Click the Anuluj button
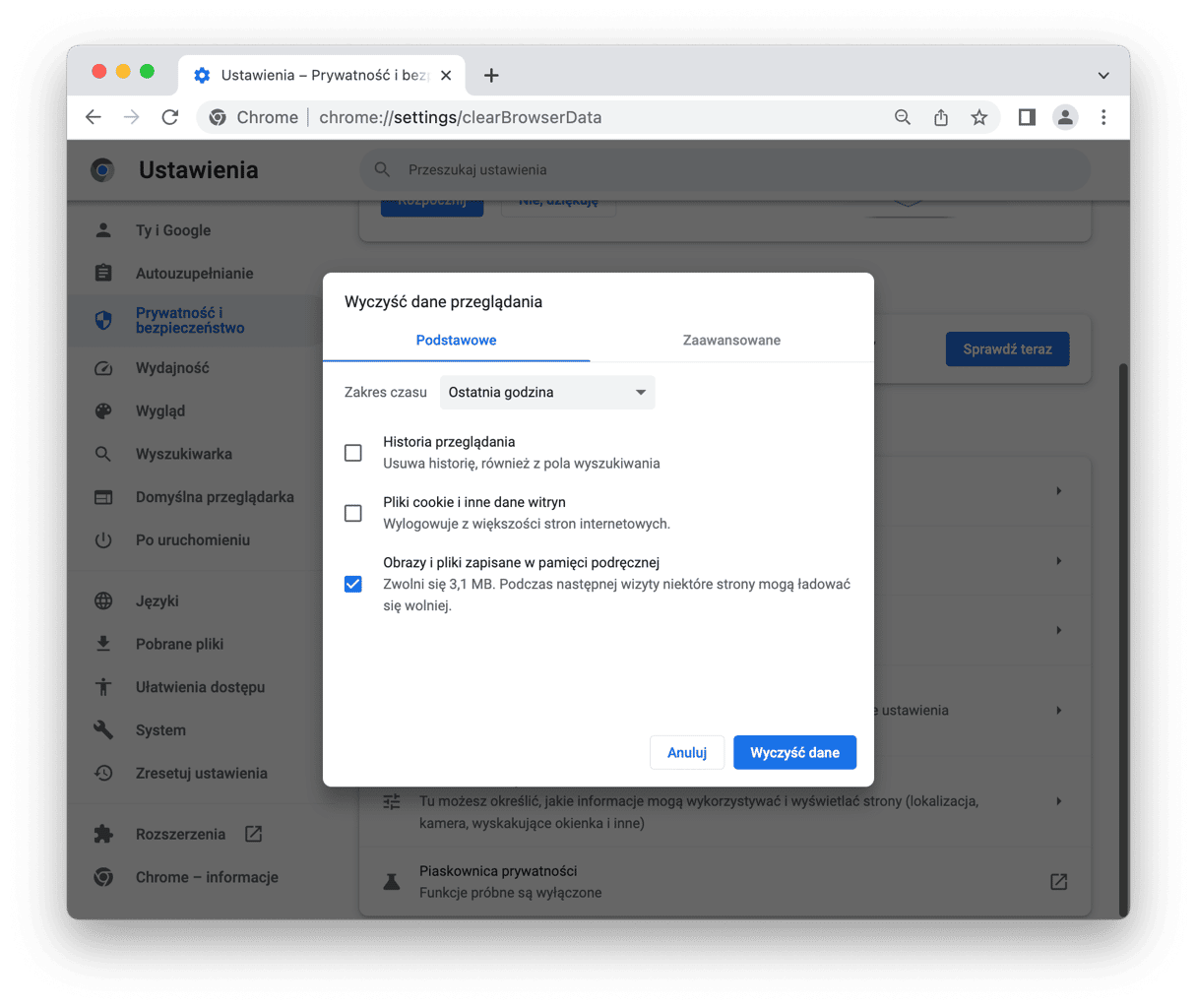 pos(687,752)
